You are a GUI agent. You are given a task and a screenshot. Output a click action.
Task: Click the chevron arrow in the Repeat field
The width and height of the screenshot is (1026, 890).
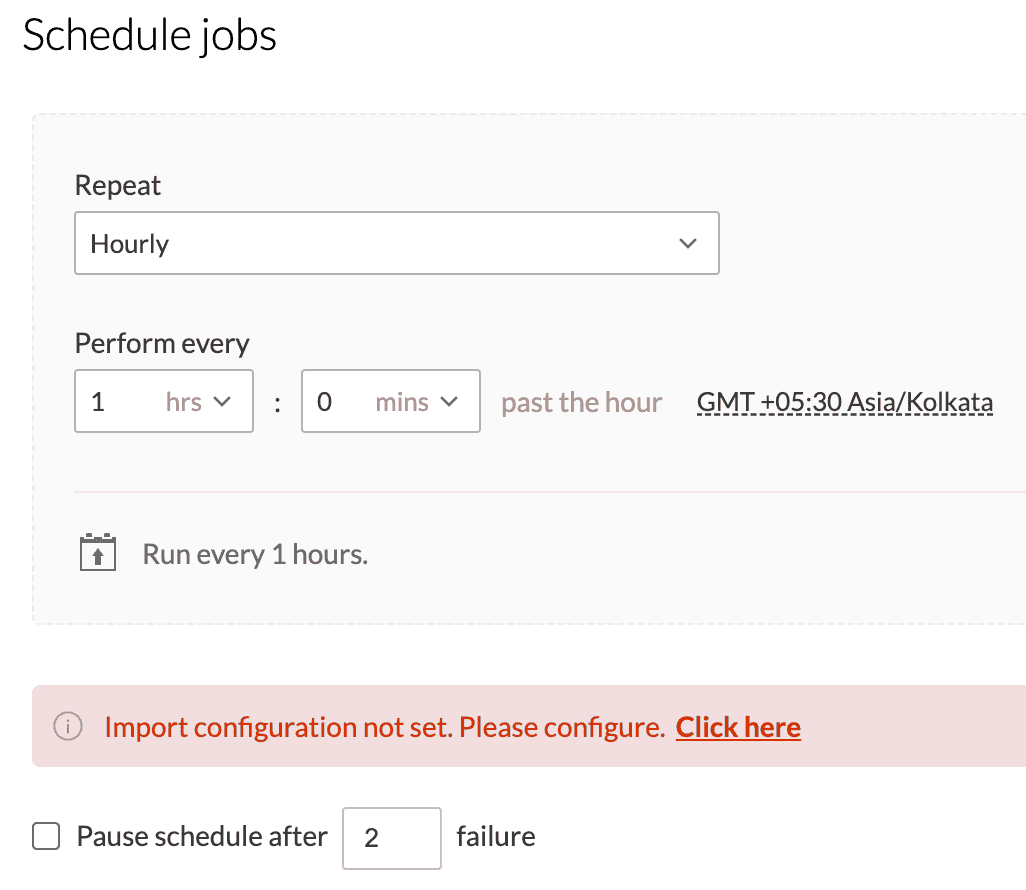[687, 243]
